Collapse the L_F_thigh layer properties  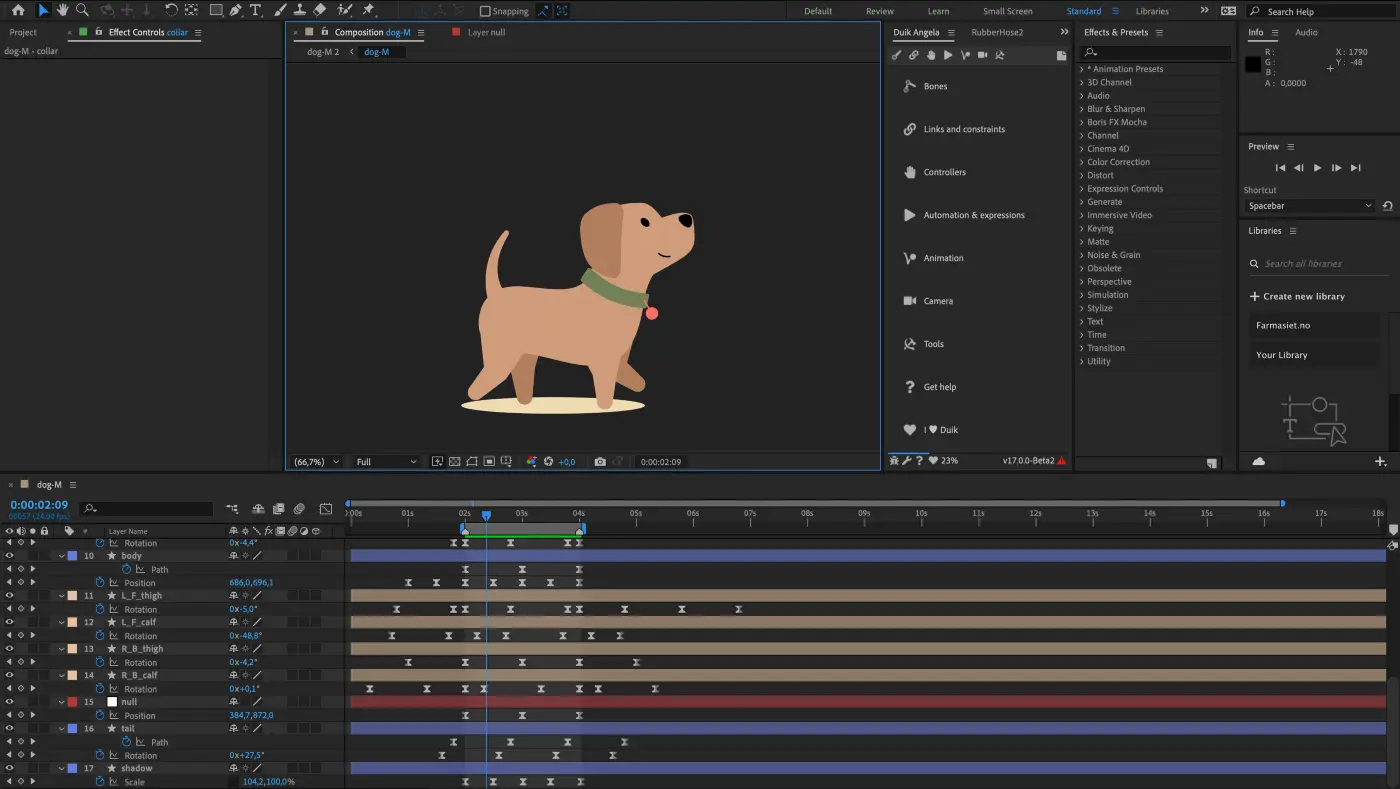click(61, 596)
